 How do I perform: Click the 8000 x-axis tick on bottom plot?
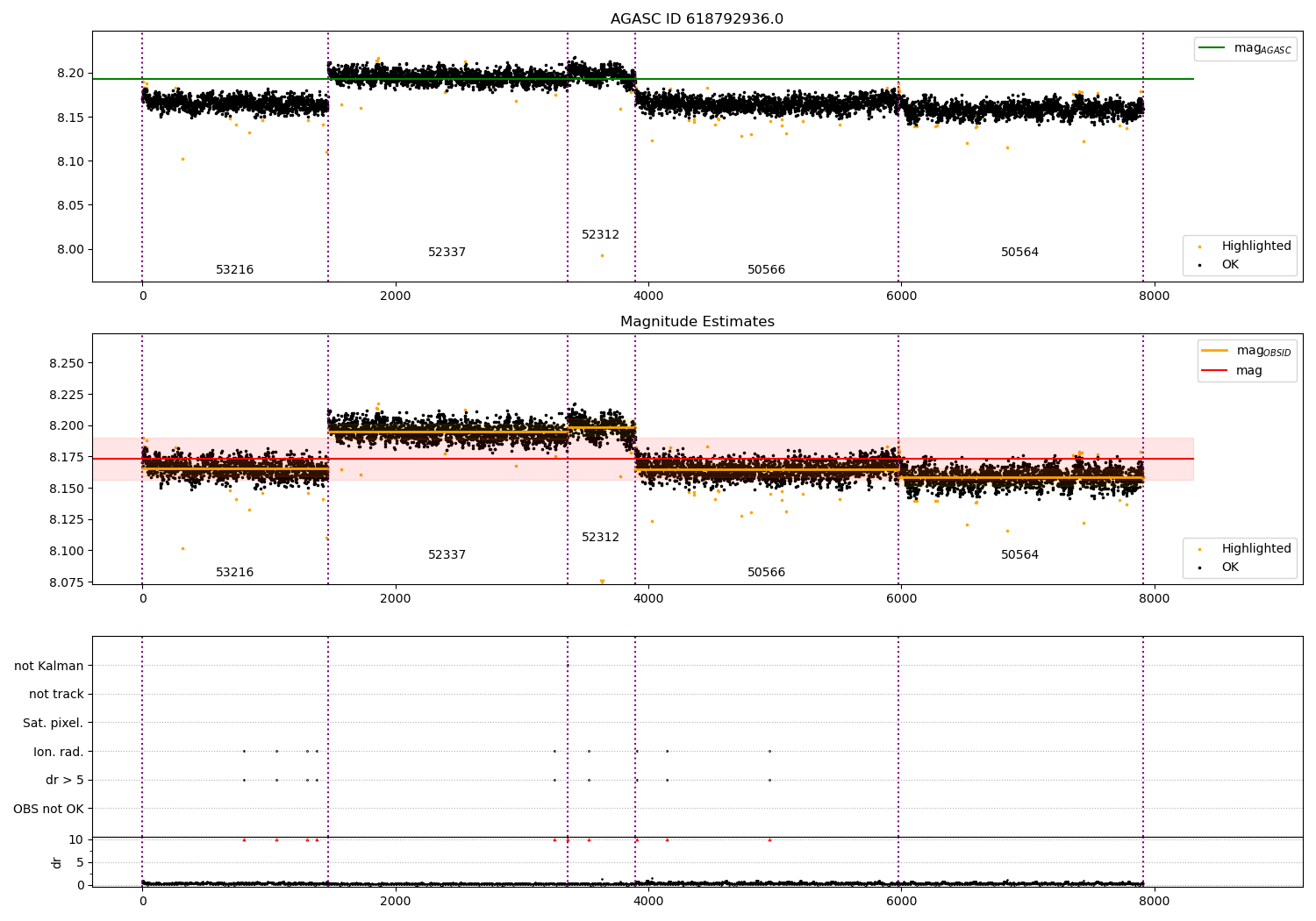tap(1154, 900)
